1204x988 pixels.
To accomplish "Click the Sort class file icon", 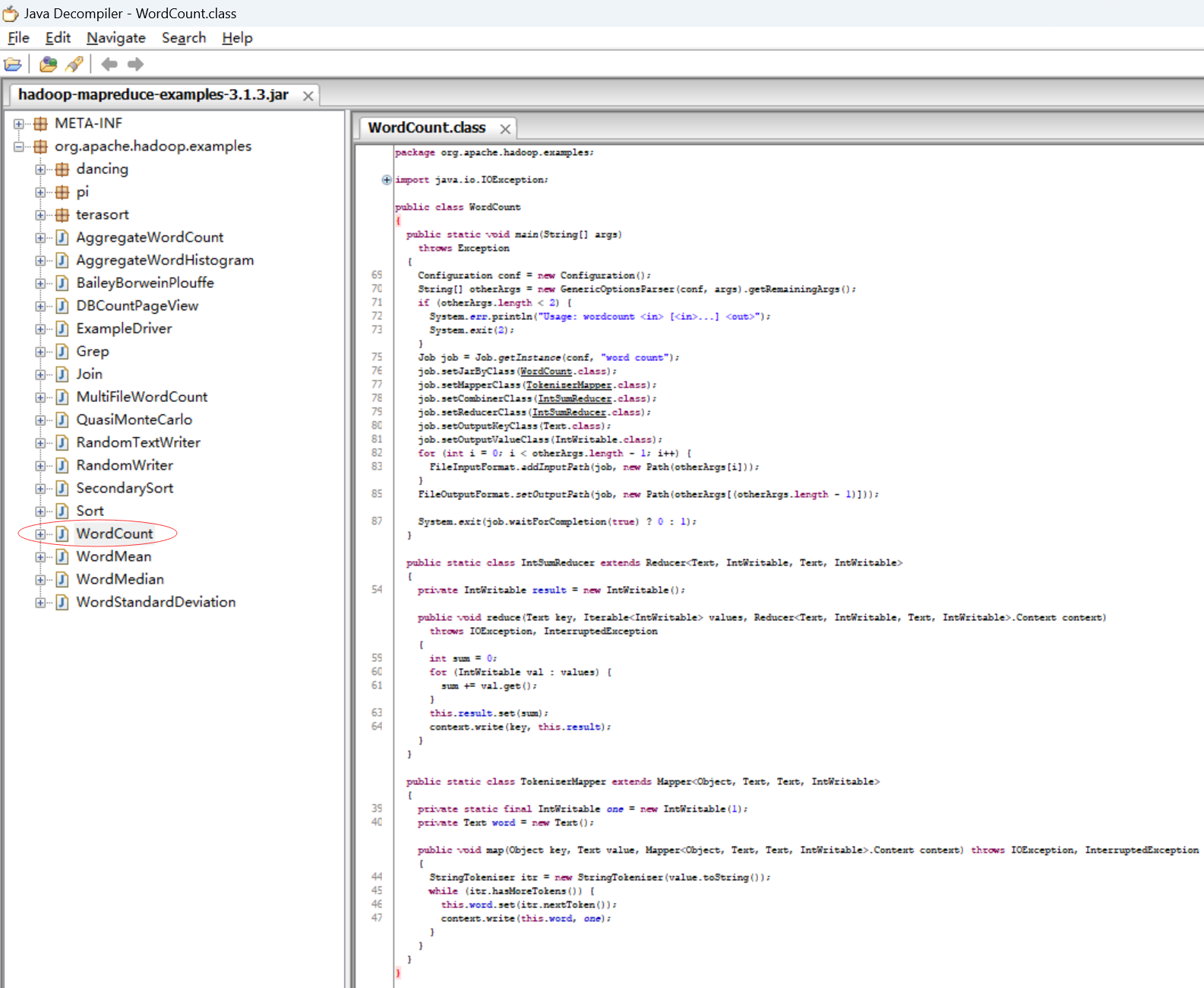I will point(62,511).
